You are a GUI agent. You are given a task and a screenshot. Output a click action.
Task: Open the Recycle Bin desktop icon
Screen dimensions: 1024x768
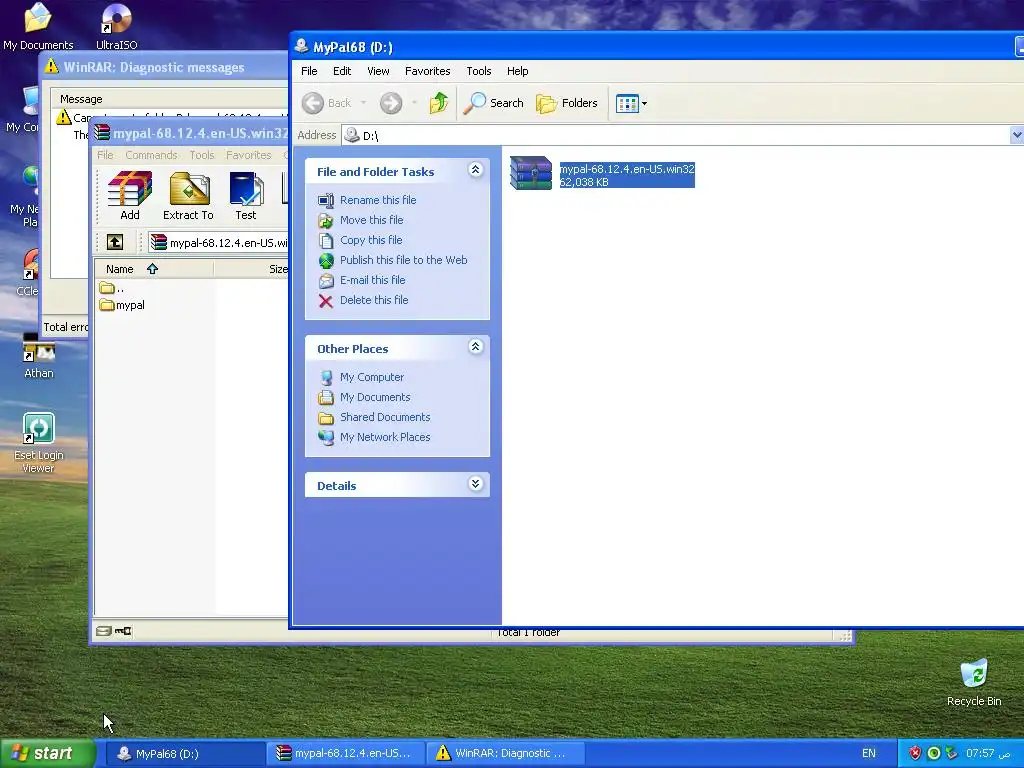(974, 682)
